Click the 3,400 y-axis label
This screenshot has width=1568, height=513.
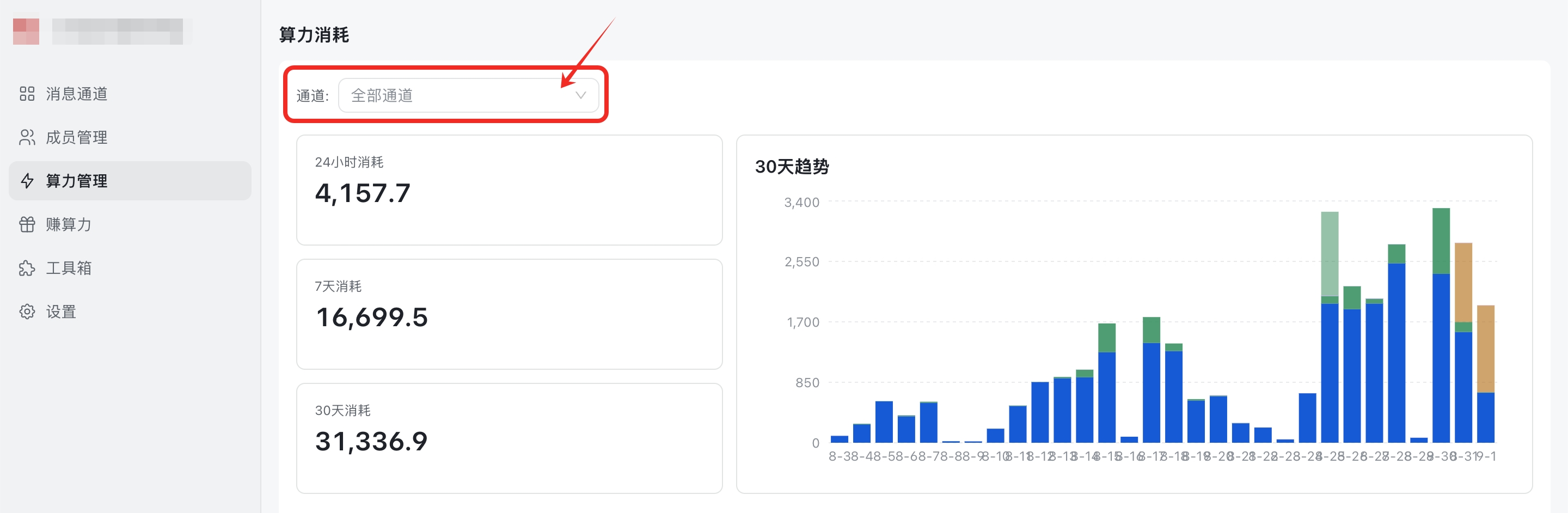click(x=801, y=203)
